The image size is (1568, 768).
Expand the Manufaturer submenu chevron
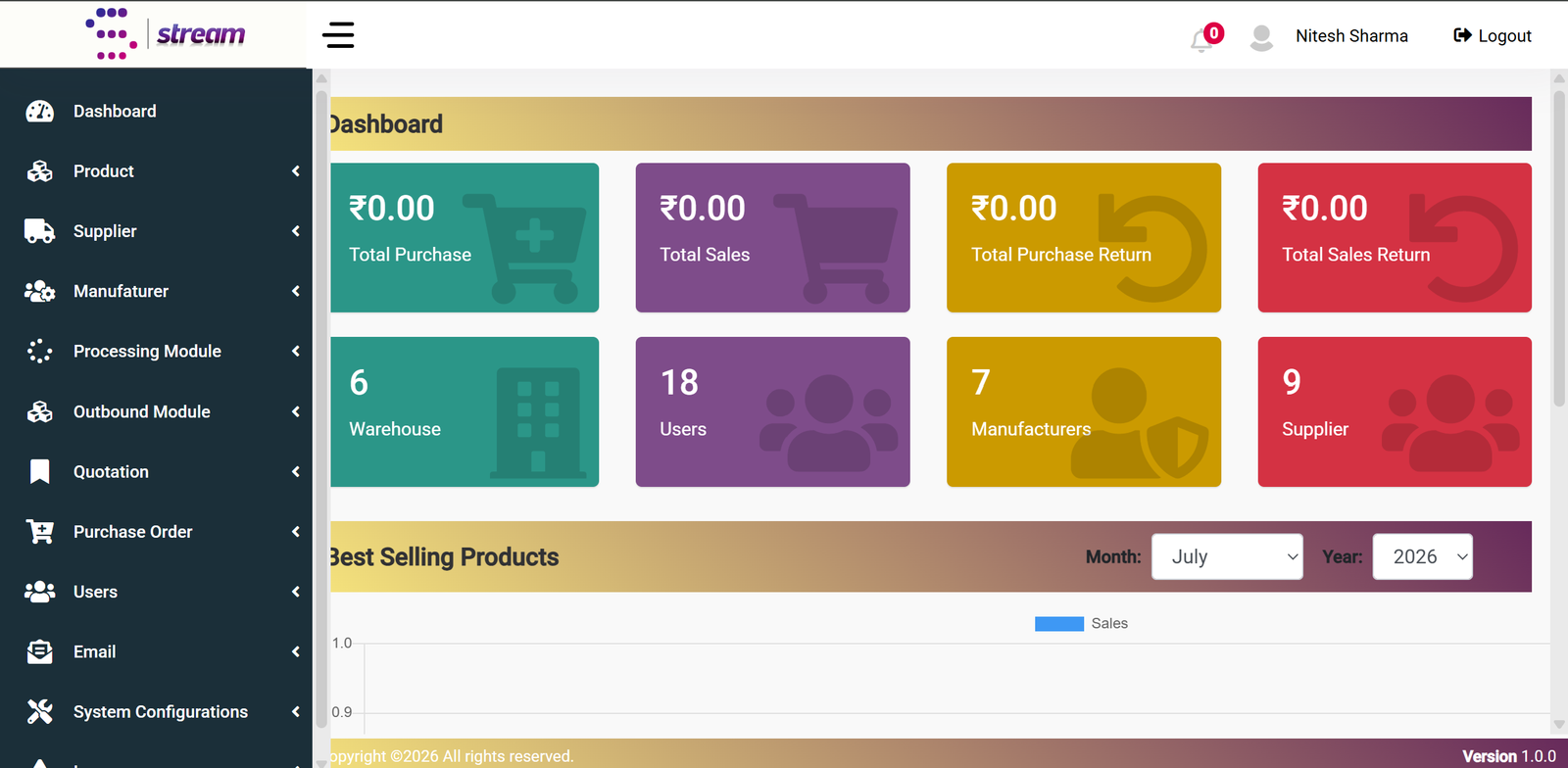pyautogui.click(x=295, y=291)
